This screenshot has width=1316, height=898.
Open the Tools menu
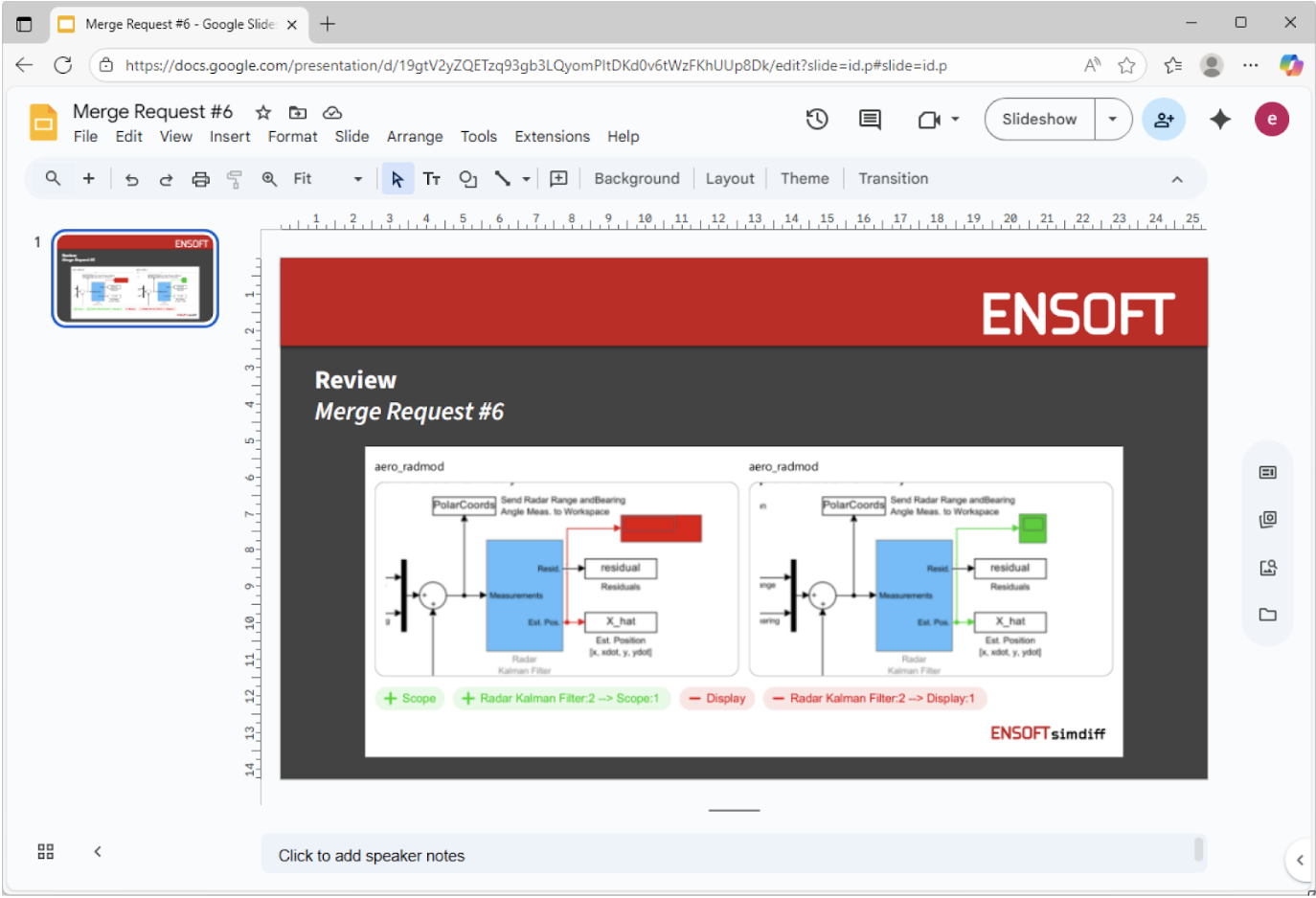pyautogui.click(x=479, y=137)
